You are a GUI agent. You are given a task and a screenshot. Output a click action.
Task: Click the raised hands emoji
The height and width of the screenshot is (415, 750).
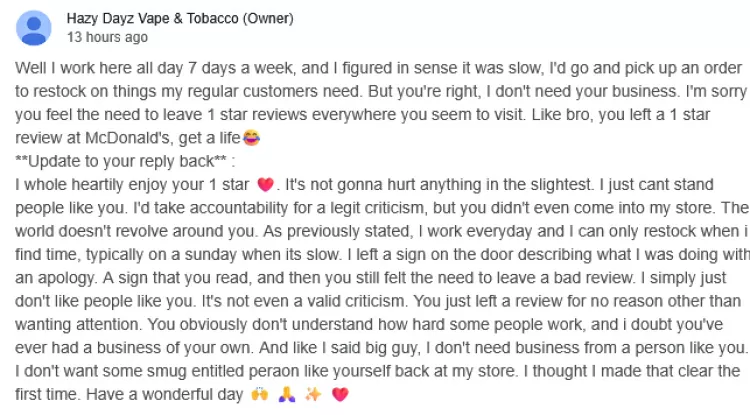point(261,395)
